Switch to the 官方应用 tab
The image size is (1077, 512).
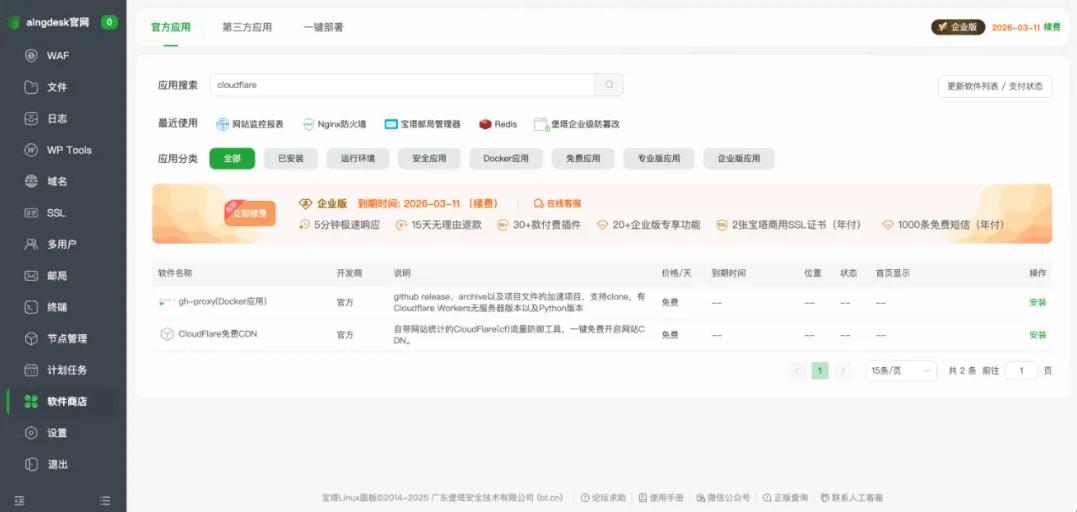click(170, 27)
